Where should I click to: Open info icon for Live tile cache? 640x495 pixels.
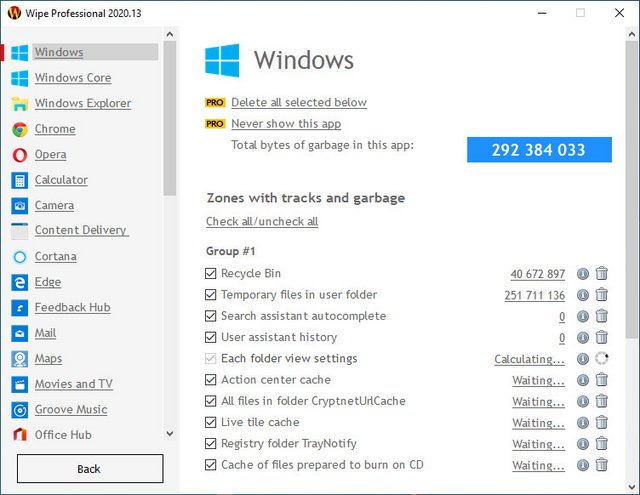click(583, 423)
